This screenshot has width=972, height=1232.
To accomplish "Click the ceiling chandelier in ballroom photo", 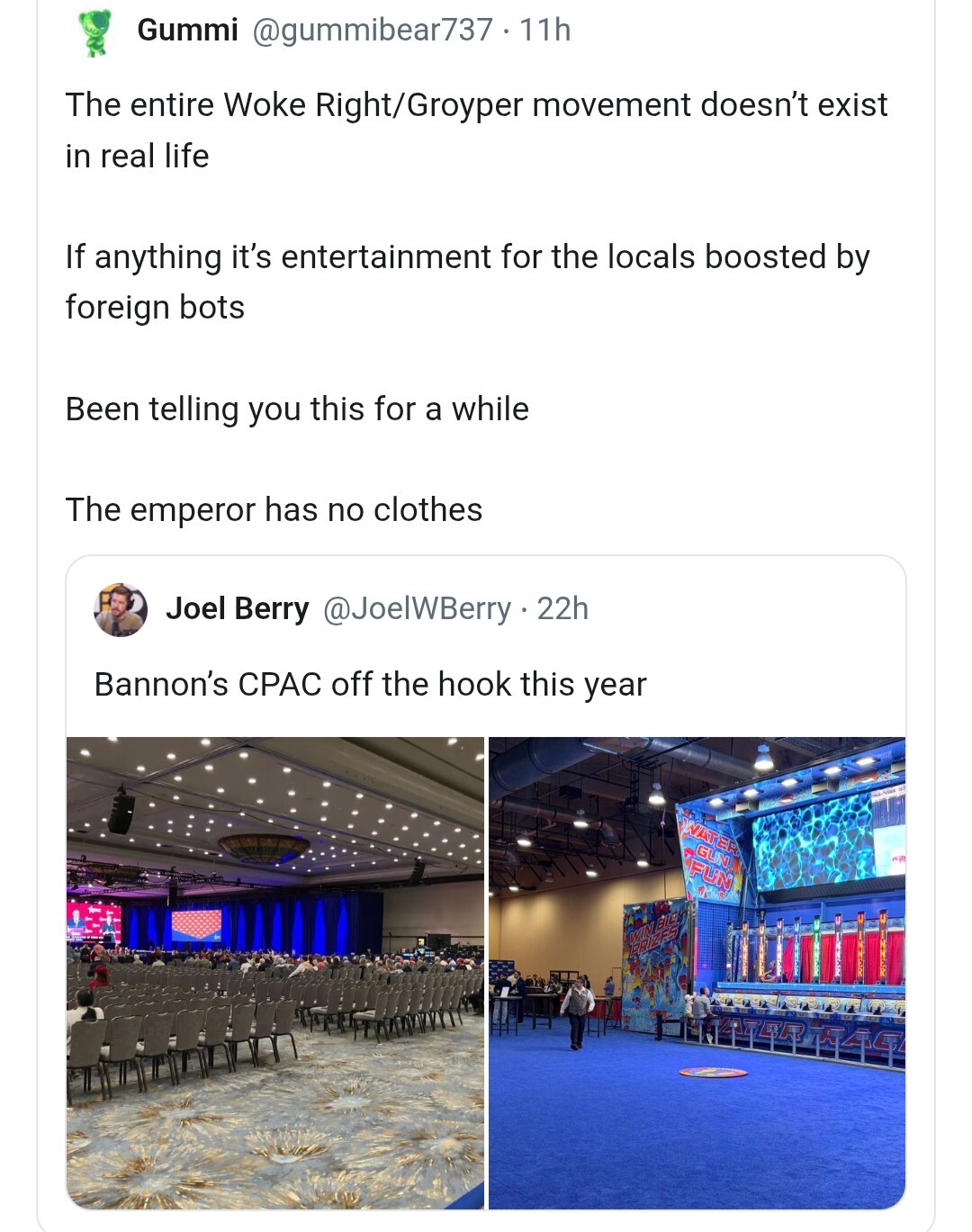I will tap(263, 846).
